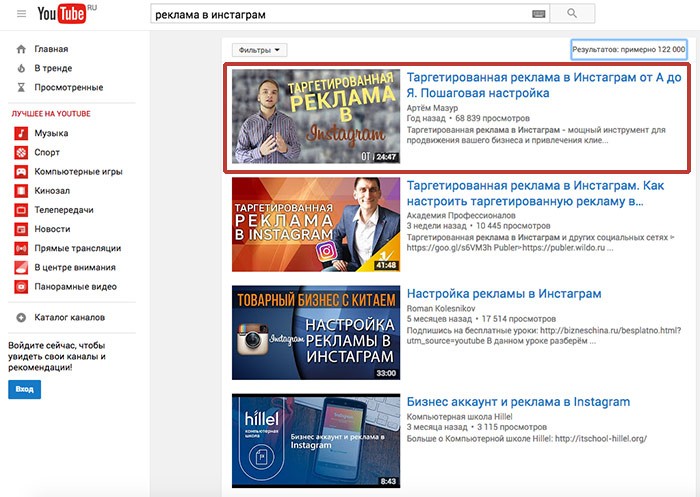This screenshot has height=497, width=700.
Task: Click the ball icon for Спорт
Action: pos(21,152)
